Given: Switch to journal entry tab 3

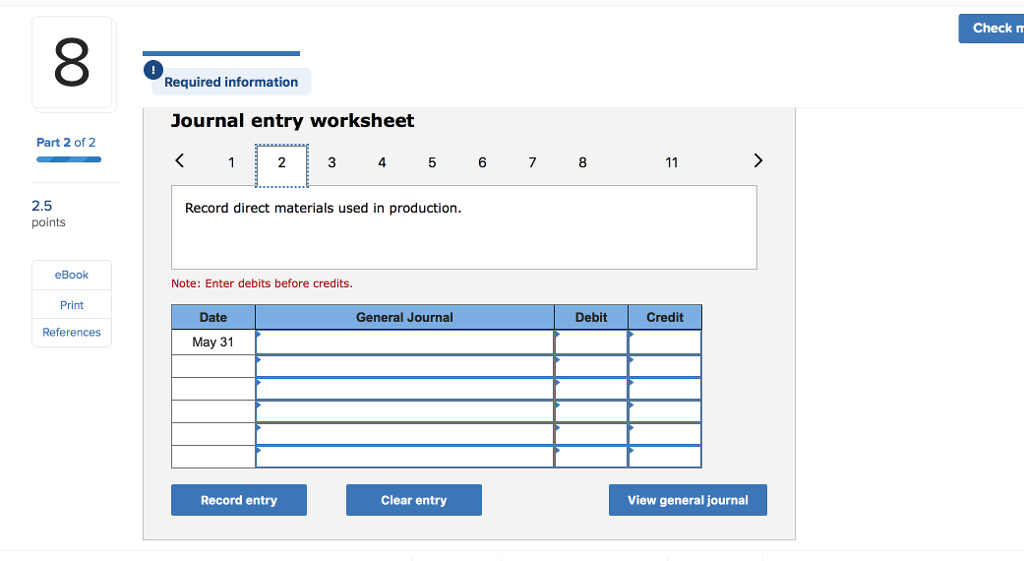Looking at the screenshot, I should [332, 163].
